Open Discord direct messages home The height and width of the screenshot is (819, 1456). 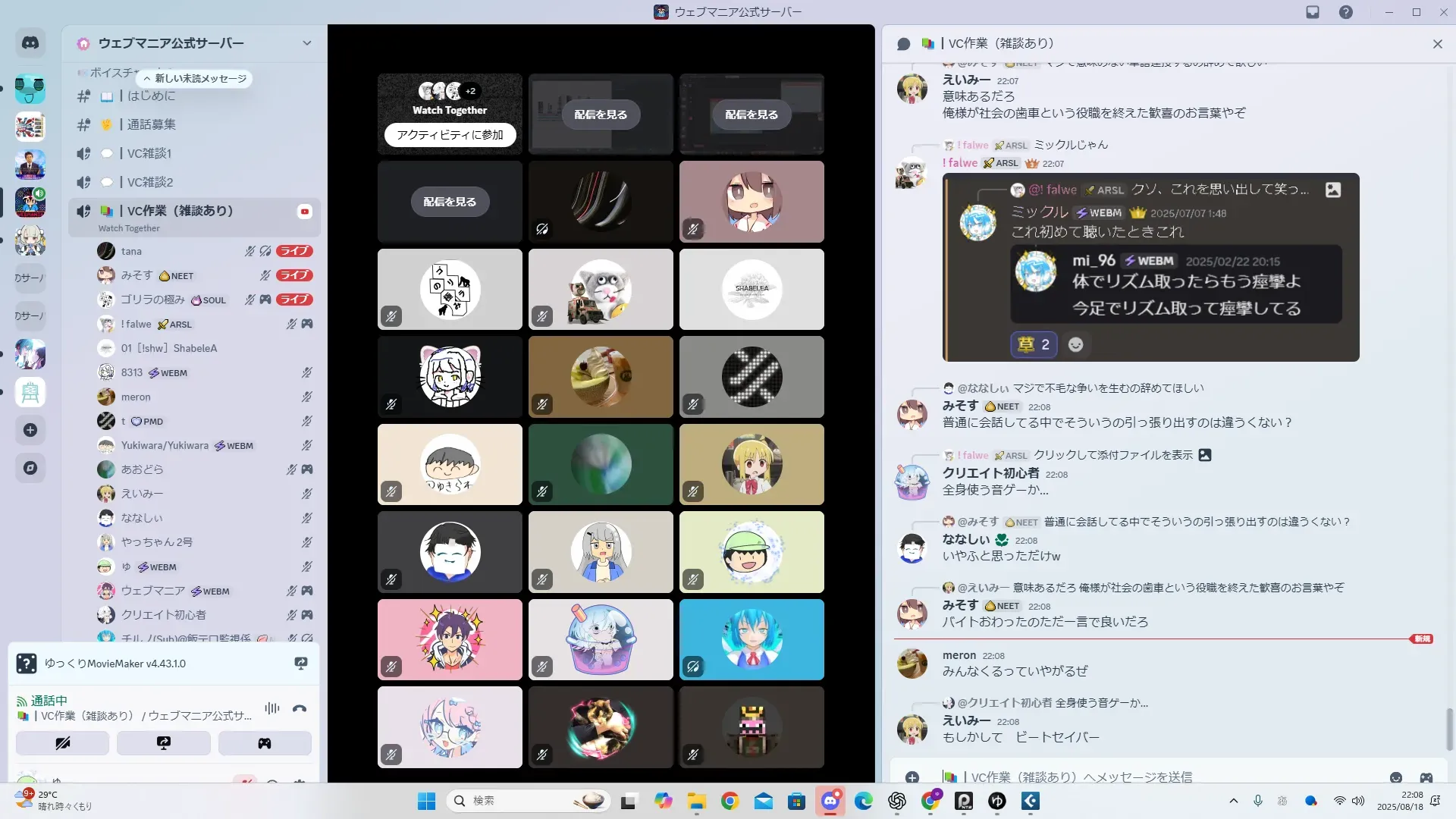30,43
